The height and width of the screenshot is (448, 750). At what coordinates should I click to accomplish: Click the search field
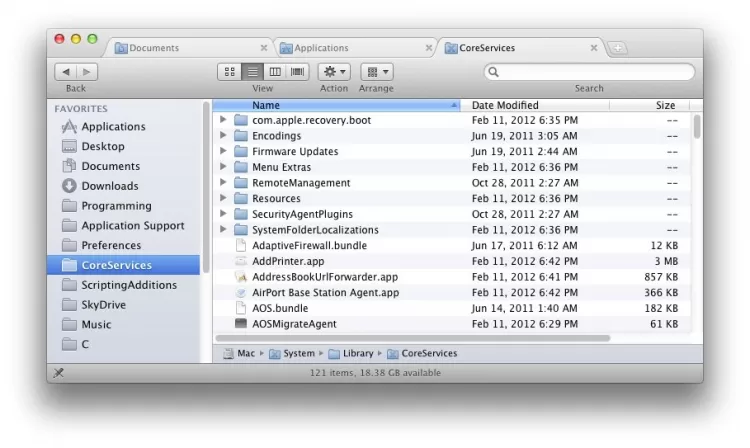(589, 72)
